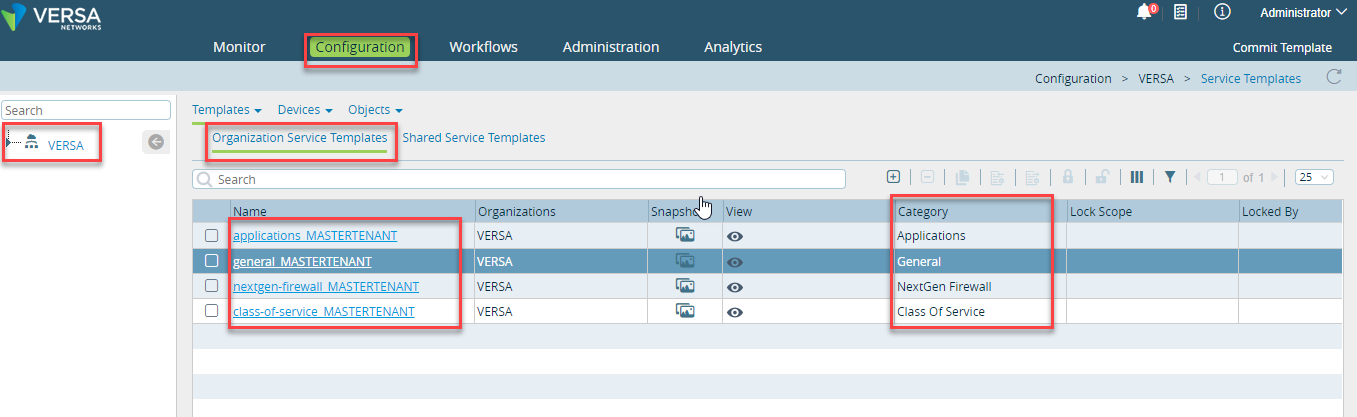
Task: Click the filter funnel icon
Action: coord(1170,177)
